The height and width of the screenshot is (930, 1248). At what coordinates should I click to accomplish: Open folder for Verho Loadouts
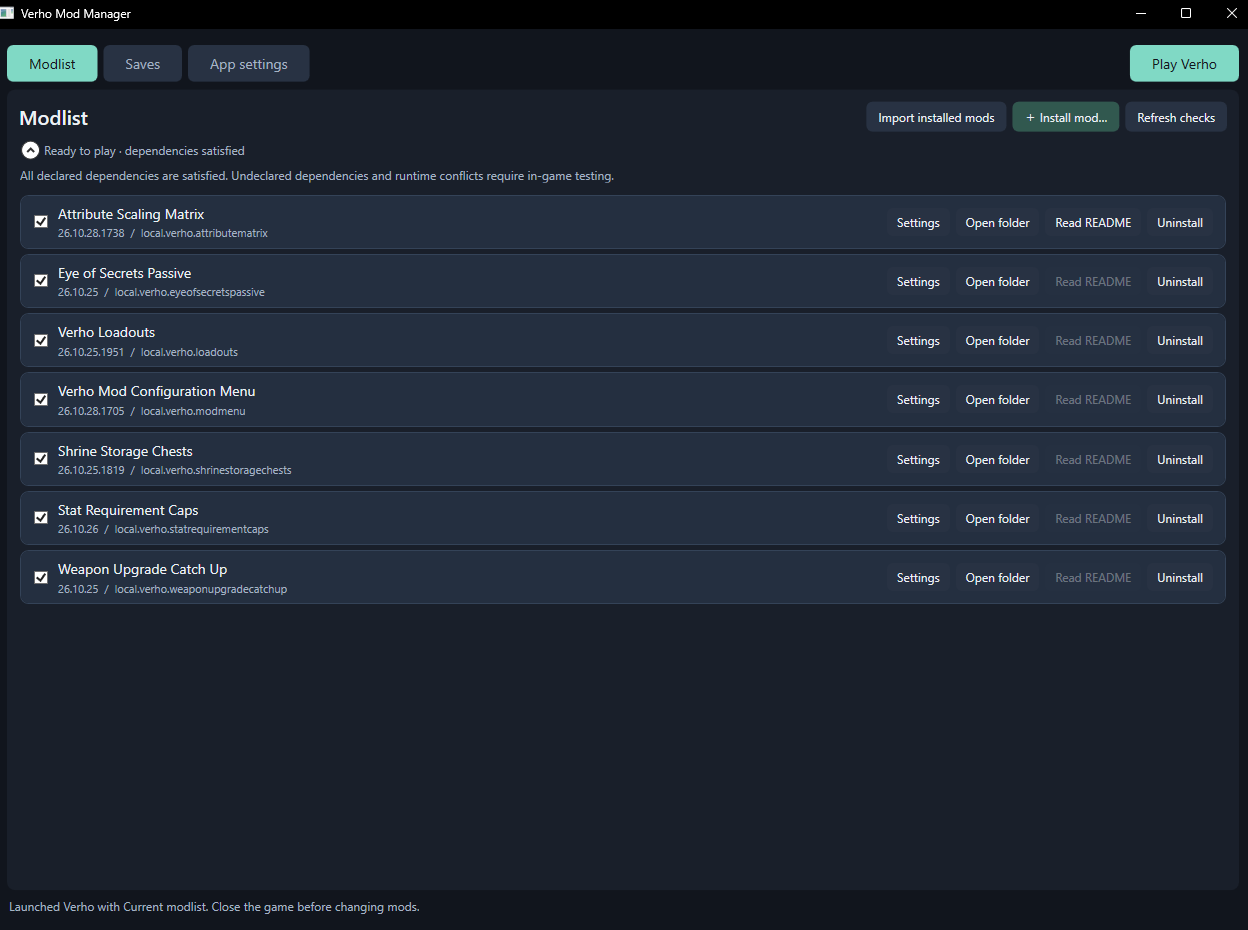997,341
